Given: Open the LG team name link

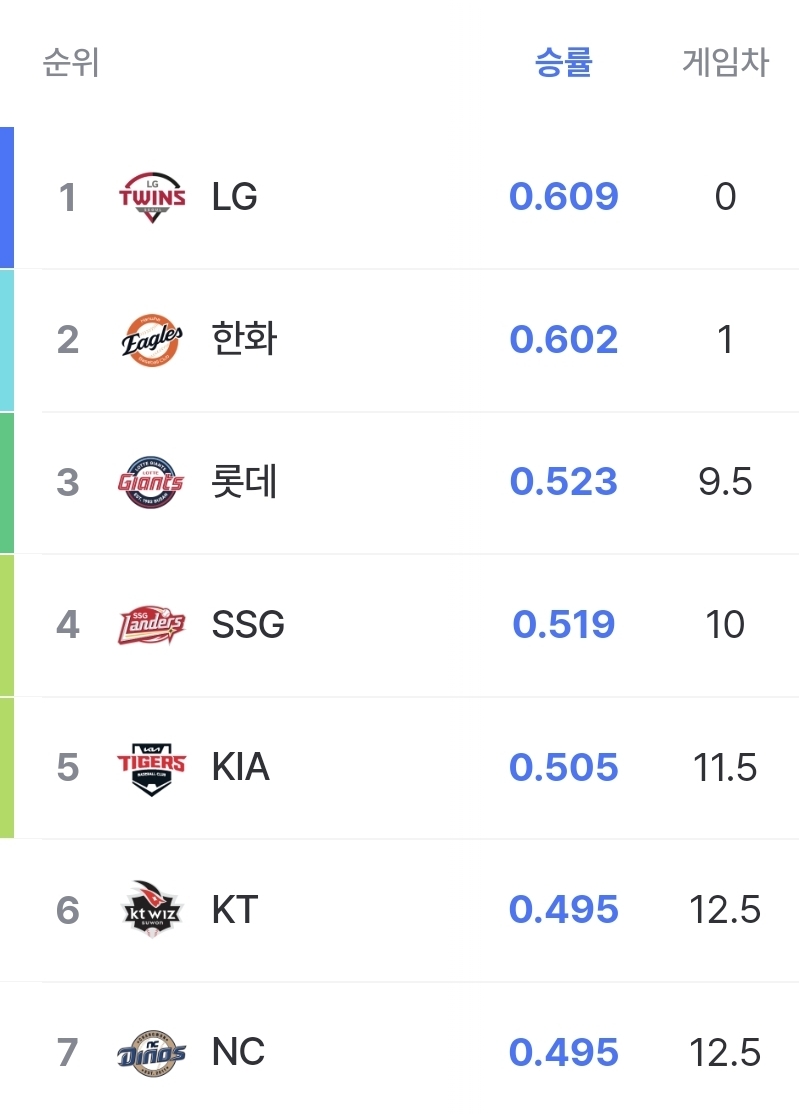Looking at the screenshot, I should pos(234,197).
